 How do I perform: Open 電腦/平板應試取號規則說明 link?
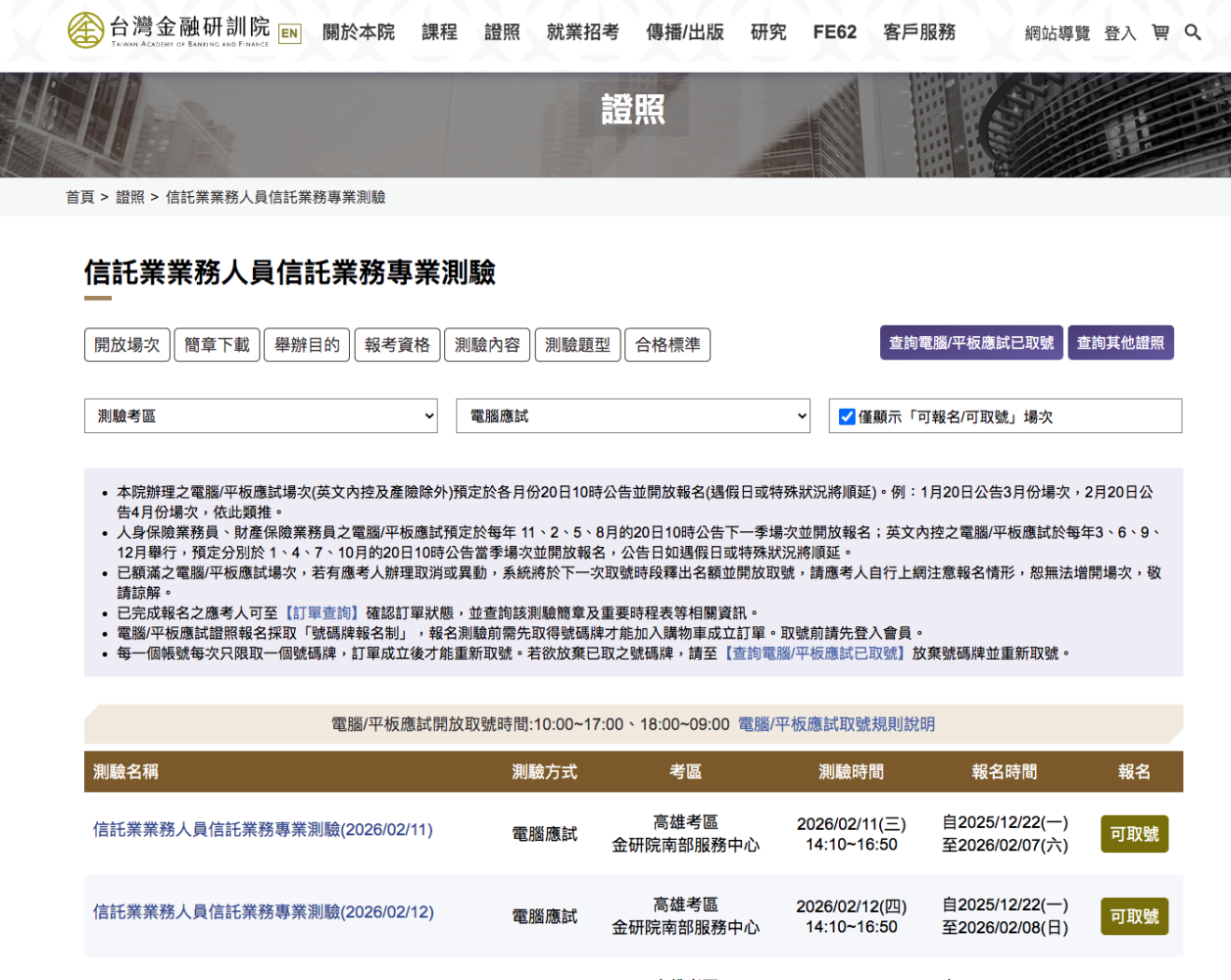tap(836, 724)
